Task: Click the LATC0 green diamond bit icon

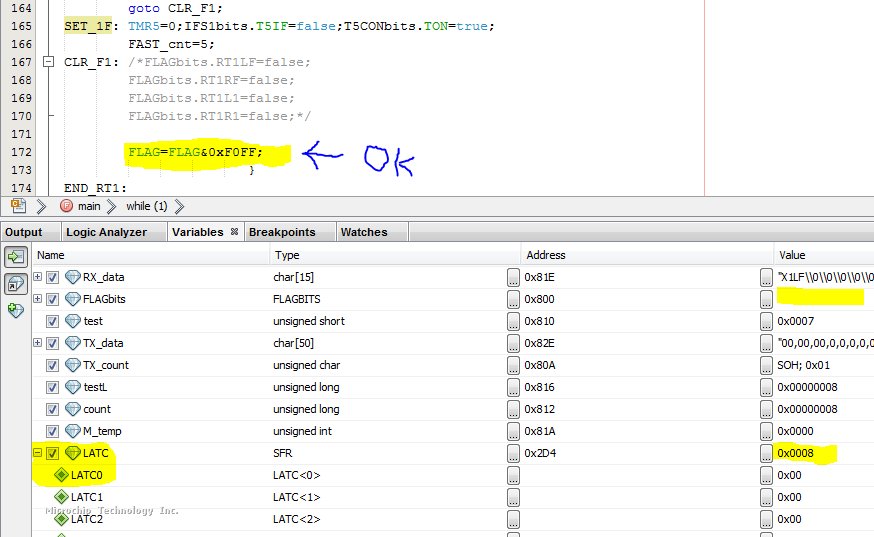Action: click(x=61, y=475)
